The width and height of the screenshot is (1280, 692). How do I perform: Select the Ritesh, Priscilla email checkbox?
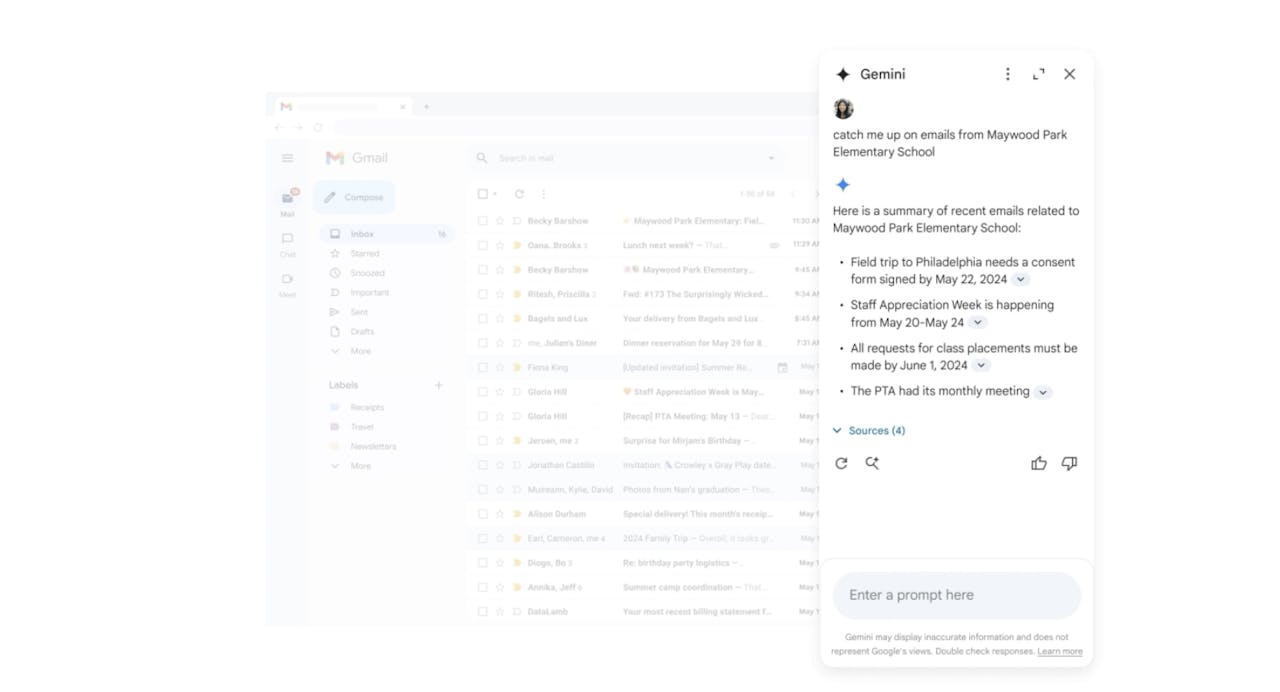pyautogui.click(x=483, y=294)
